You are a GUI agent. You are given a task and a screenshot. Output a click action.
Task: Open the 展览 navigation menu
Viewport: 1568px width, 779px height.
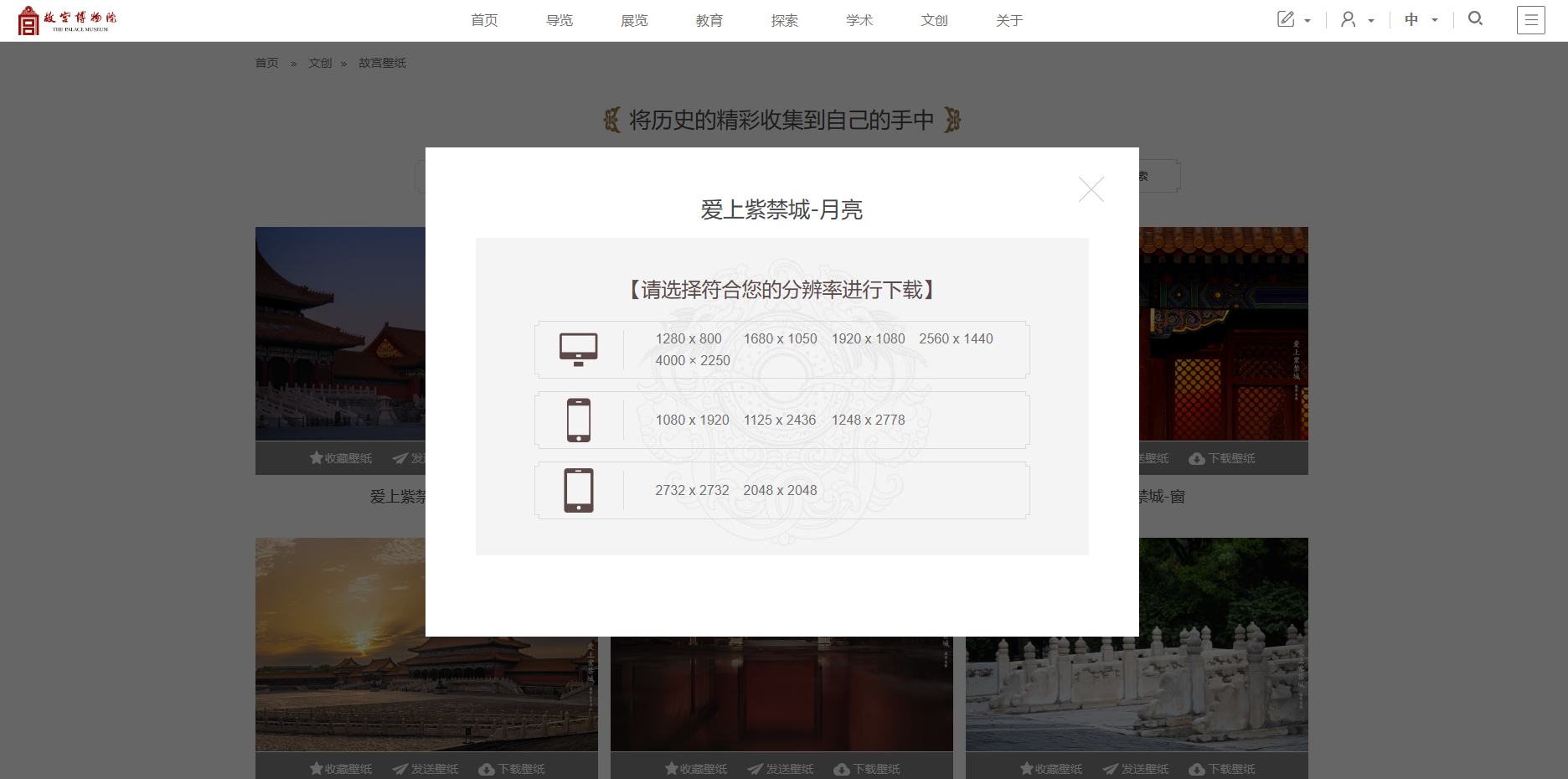tap(634, 19)
